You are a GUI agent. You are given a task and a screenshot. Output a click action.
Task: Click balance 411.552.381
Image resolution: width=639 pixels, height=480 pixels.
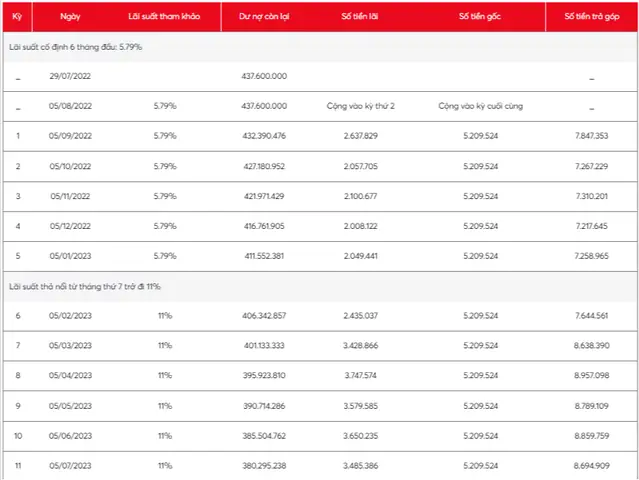[264, 256]
